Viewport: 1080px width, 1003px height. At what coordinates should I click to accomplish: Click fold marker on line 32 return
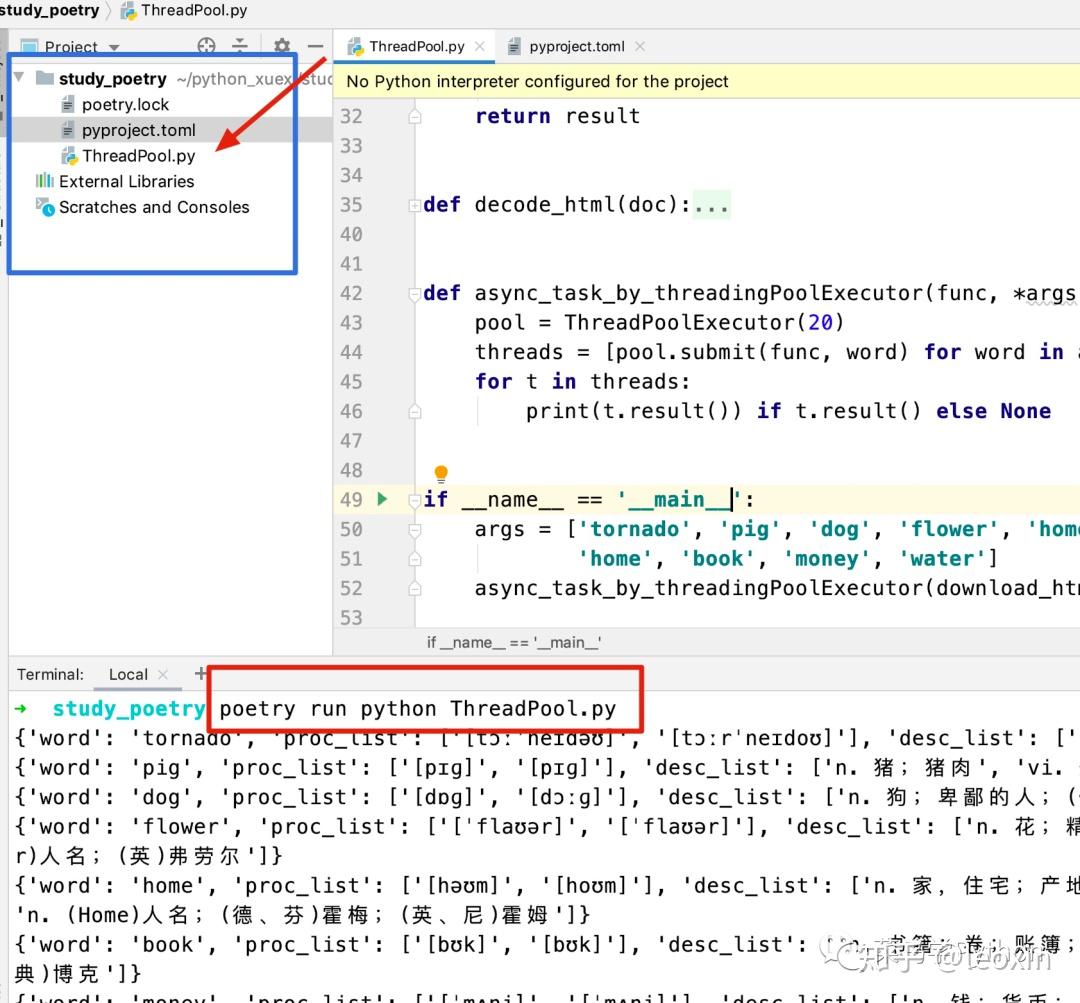point(415,116)
